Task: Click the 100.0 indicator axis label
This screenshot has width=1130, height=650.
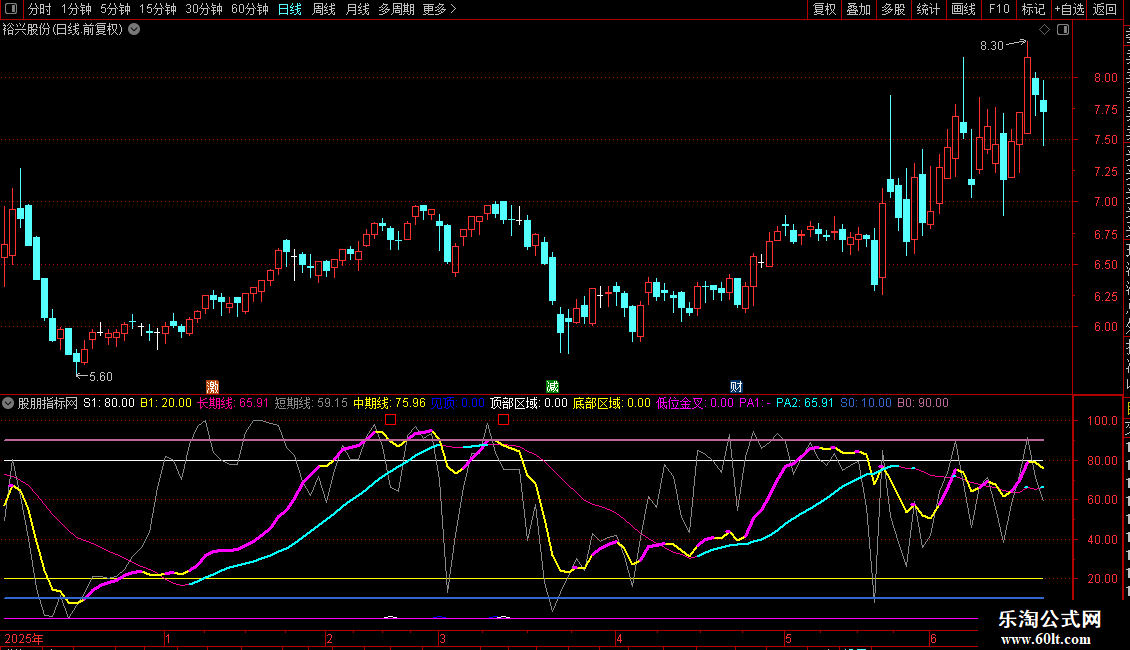Action: click(1102, 420)
